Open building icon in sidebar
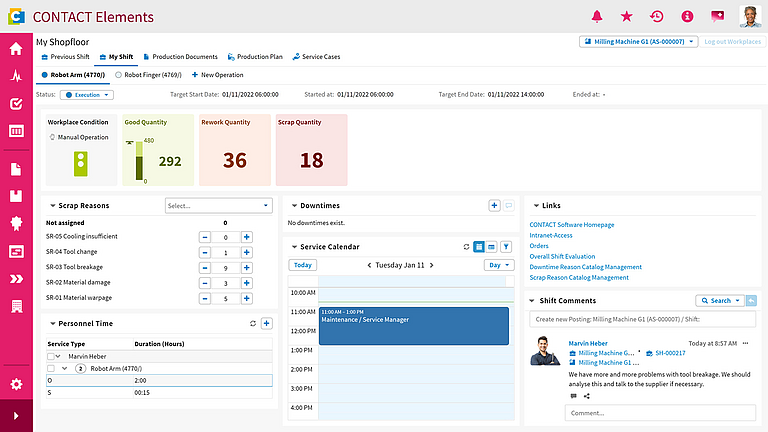This screenshot has height=432, width=768. point(16,307)
